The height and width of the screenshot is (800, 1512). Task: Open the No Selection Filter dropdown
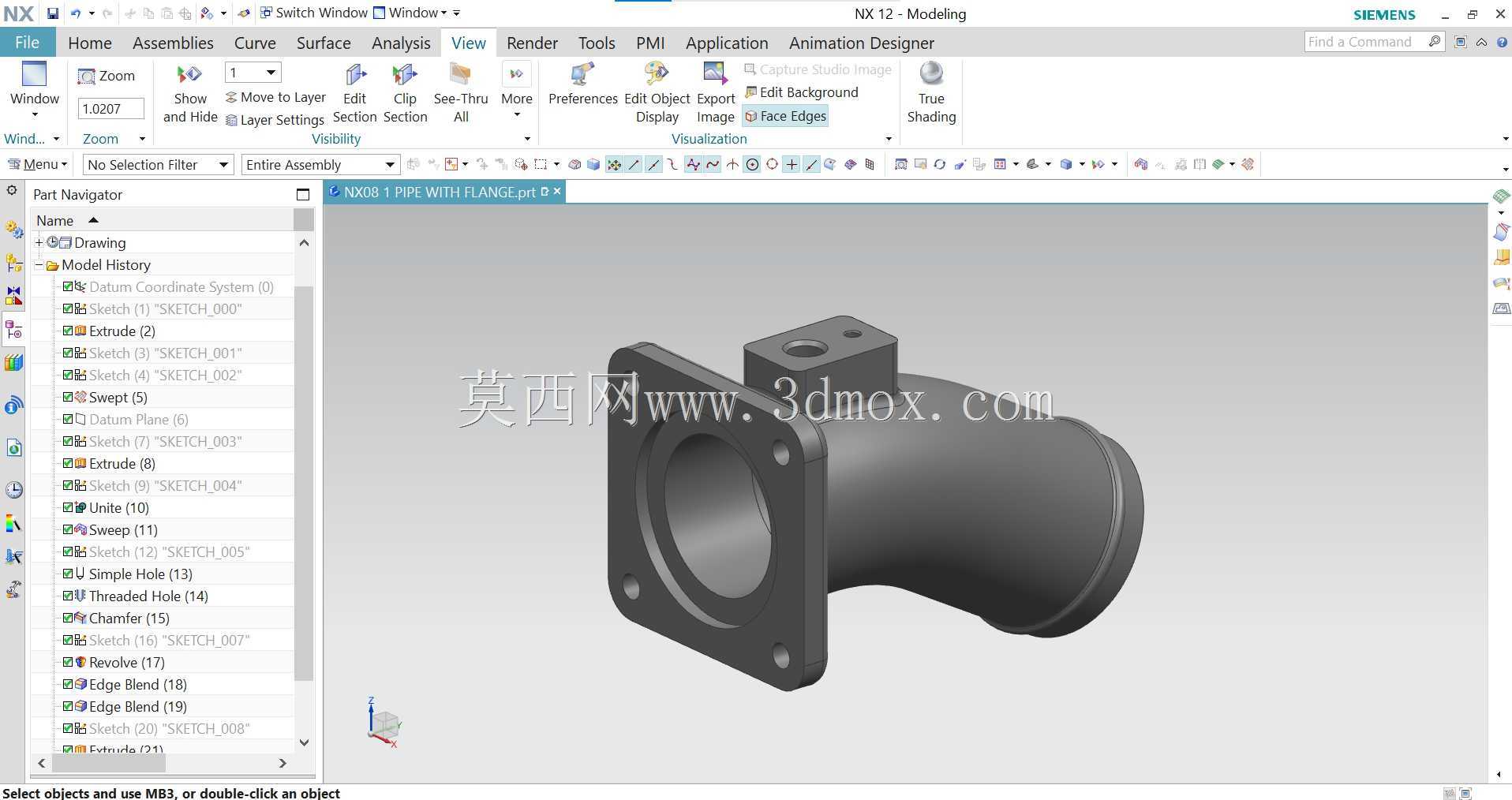tap(158, 164)
